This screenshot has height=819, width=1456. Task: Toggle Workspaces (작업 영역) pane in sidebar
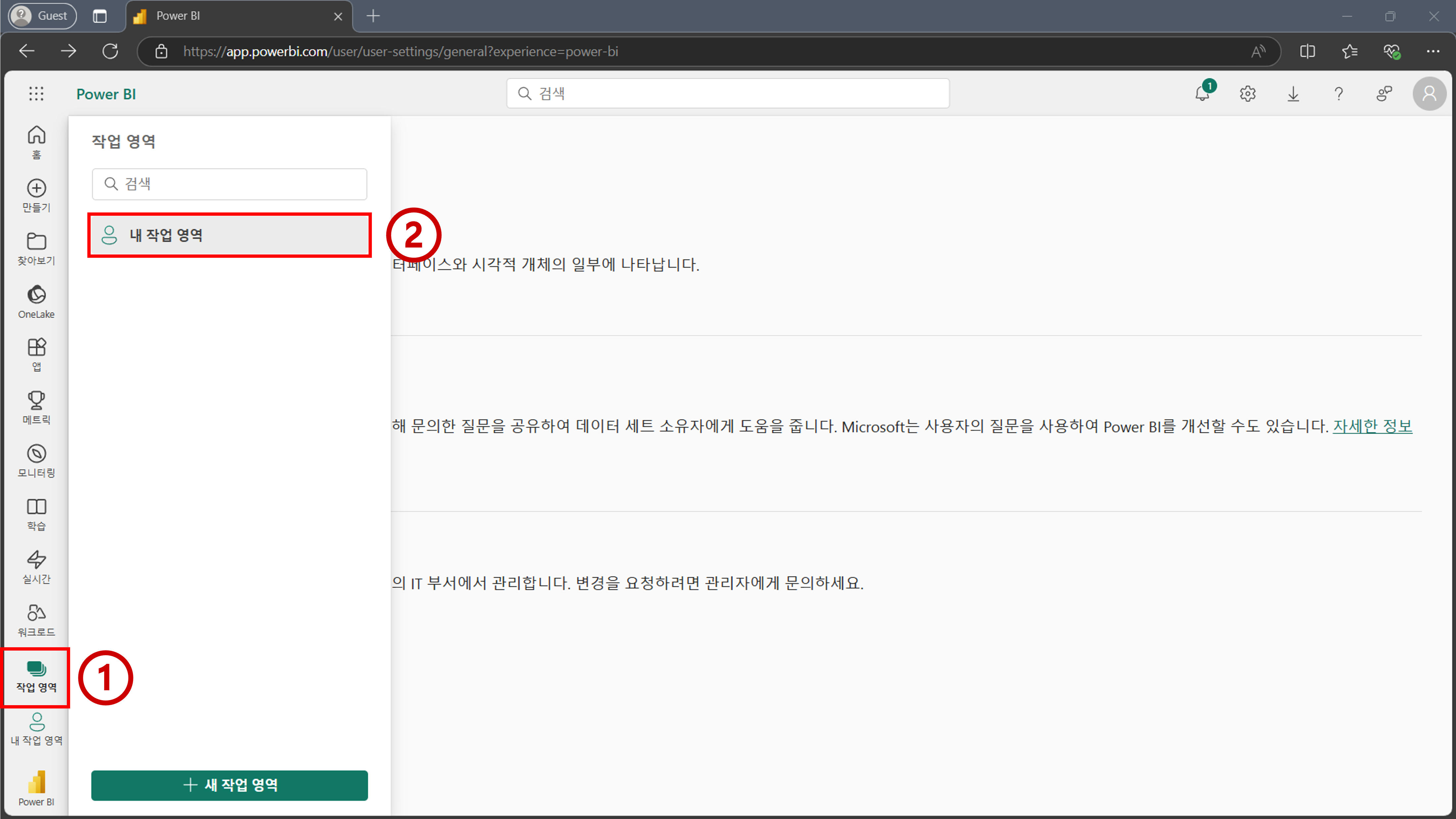[36, 677]
